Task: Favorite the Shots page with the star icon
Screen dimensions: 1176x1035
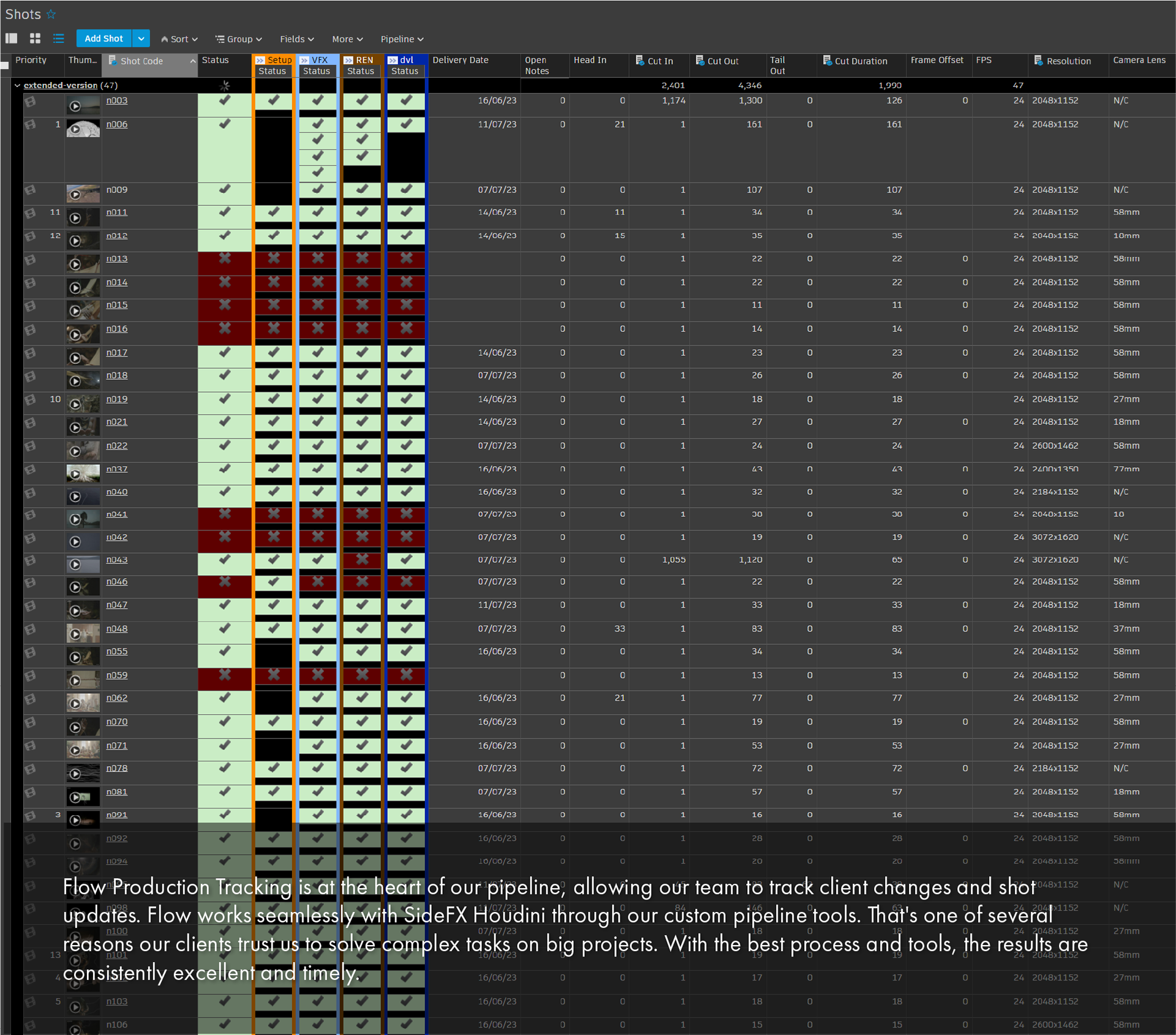Action: 51,14
